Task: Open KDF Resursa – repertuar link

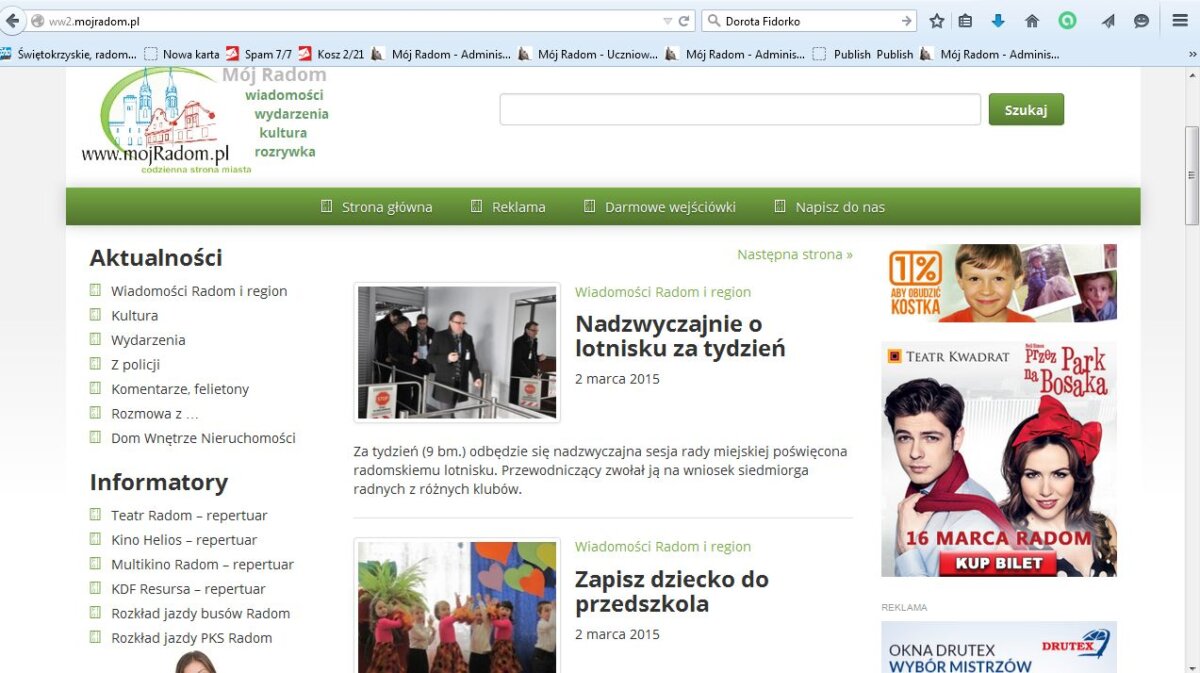Action: (188, 589)
